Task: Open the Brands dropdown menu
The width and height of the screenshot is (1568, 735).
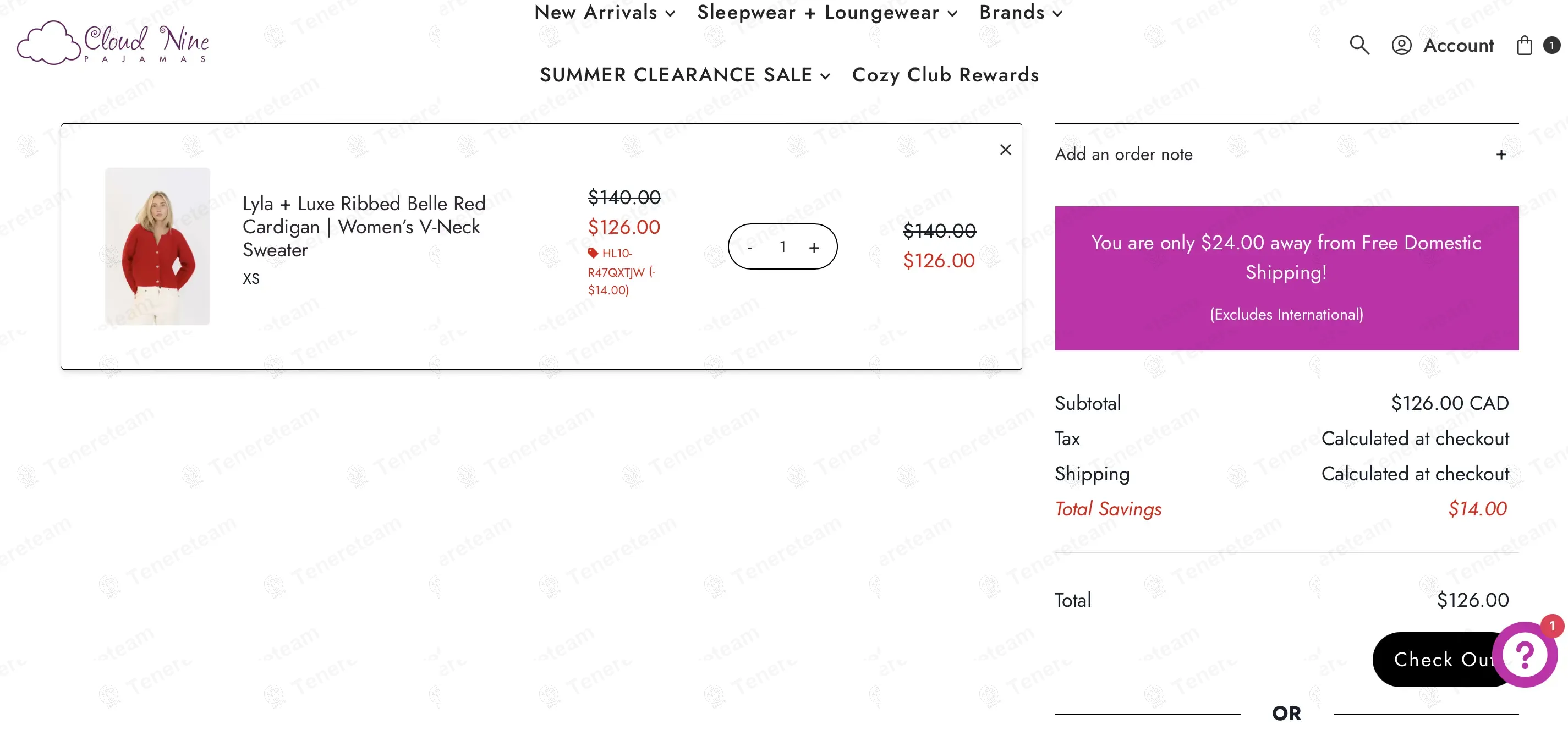Action: (1020, 12)
